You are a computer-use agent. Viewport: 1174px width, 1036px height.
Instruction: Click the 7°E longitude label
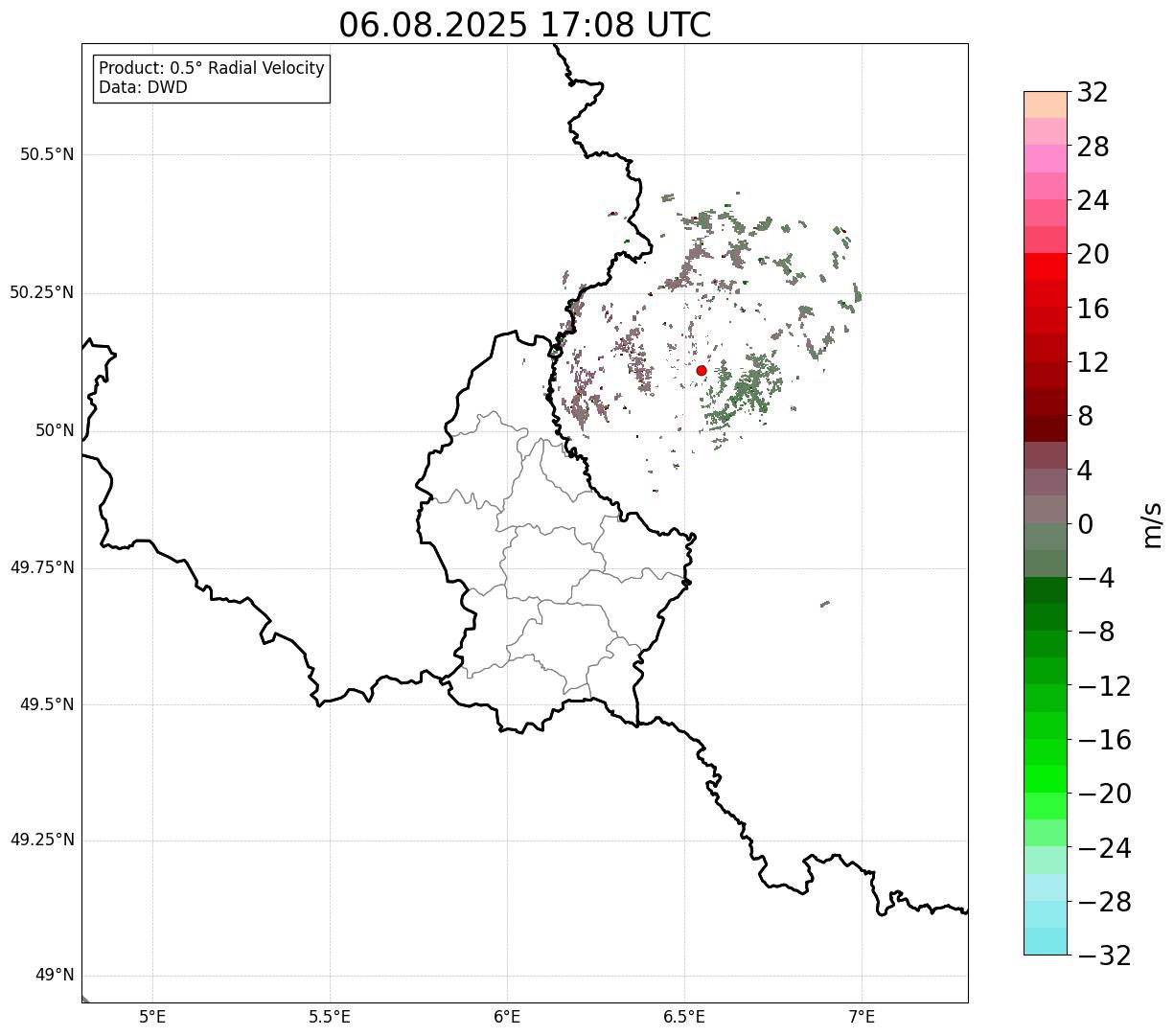coord(862,1017)
